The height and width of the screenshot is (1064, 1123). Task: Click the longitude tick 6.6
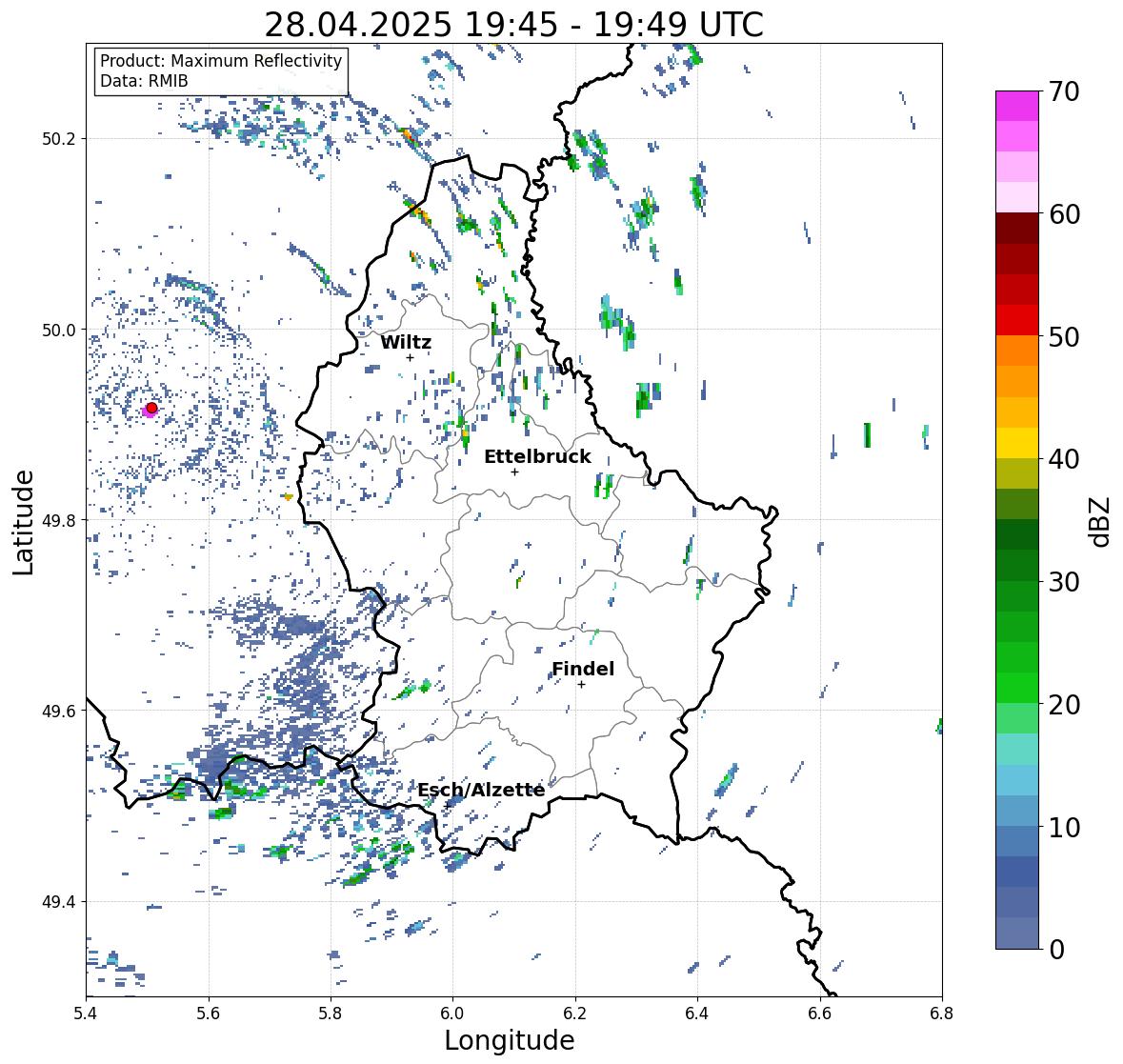pyautogui.click(x=820, y=1013)
